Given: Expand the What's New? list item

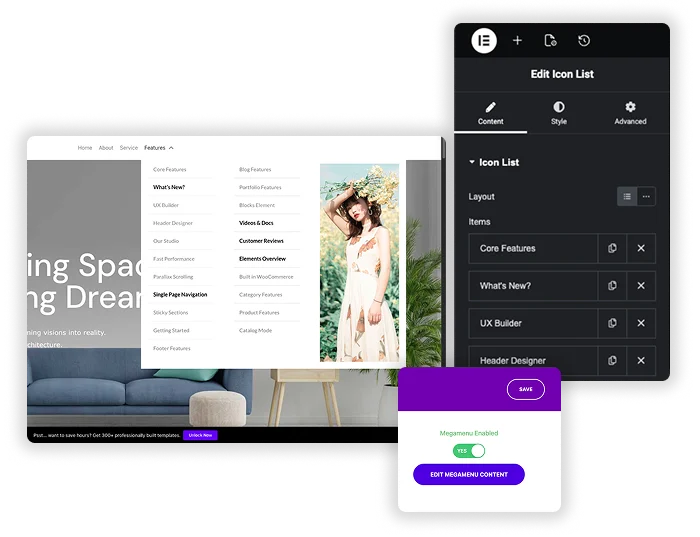Looking at the screenshot, I should coord(533,286).
